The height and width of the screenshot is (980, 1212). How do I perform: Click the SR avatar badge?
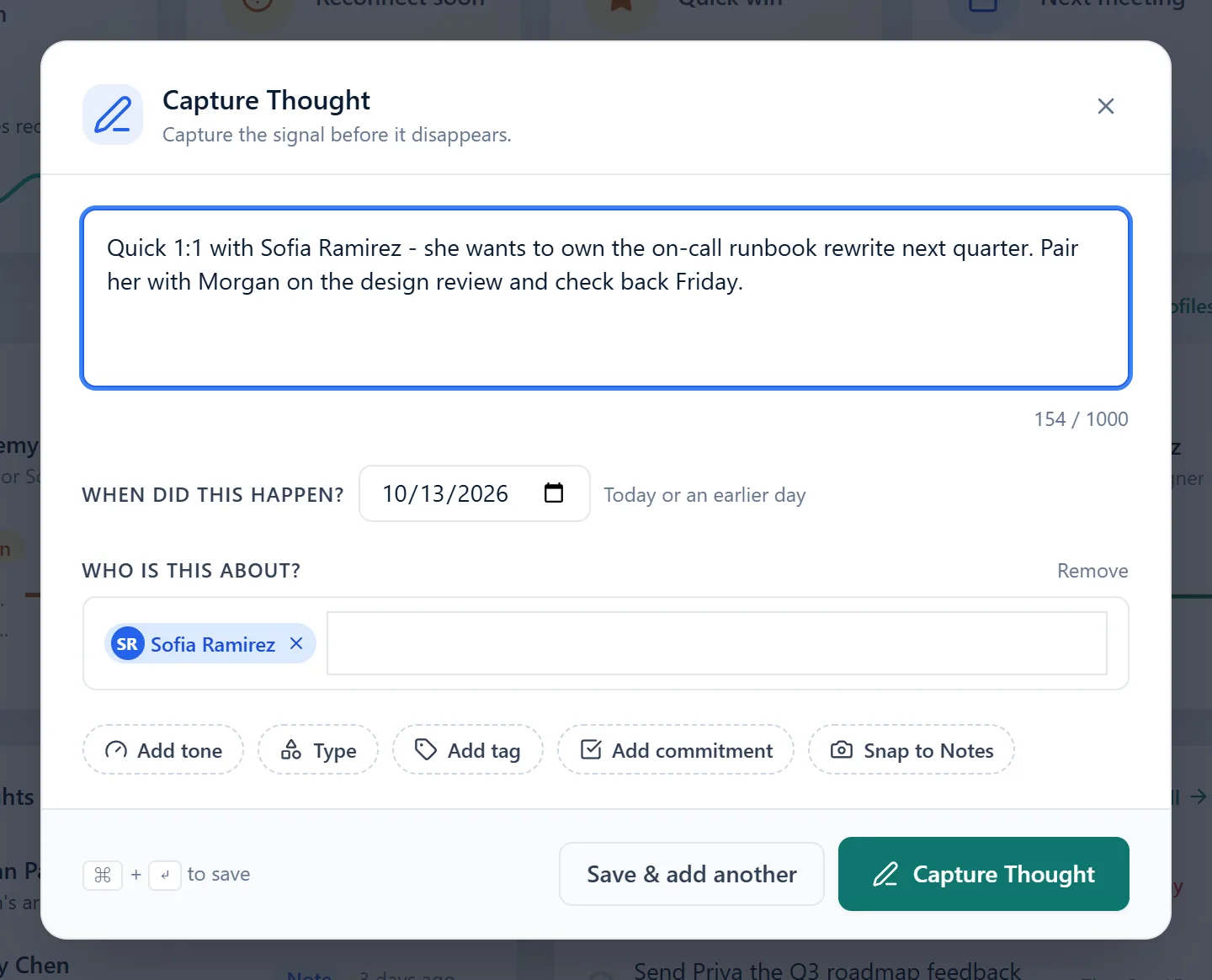127,644
